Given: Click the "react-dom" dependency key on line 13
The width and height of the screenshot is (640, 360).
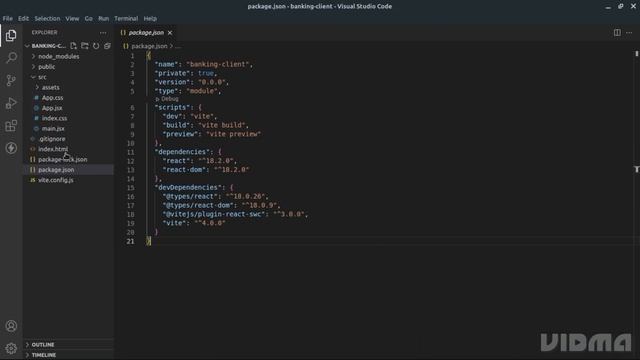Looking at the screenshot, I should (x=184, y=169).
